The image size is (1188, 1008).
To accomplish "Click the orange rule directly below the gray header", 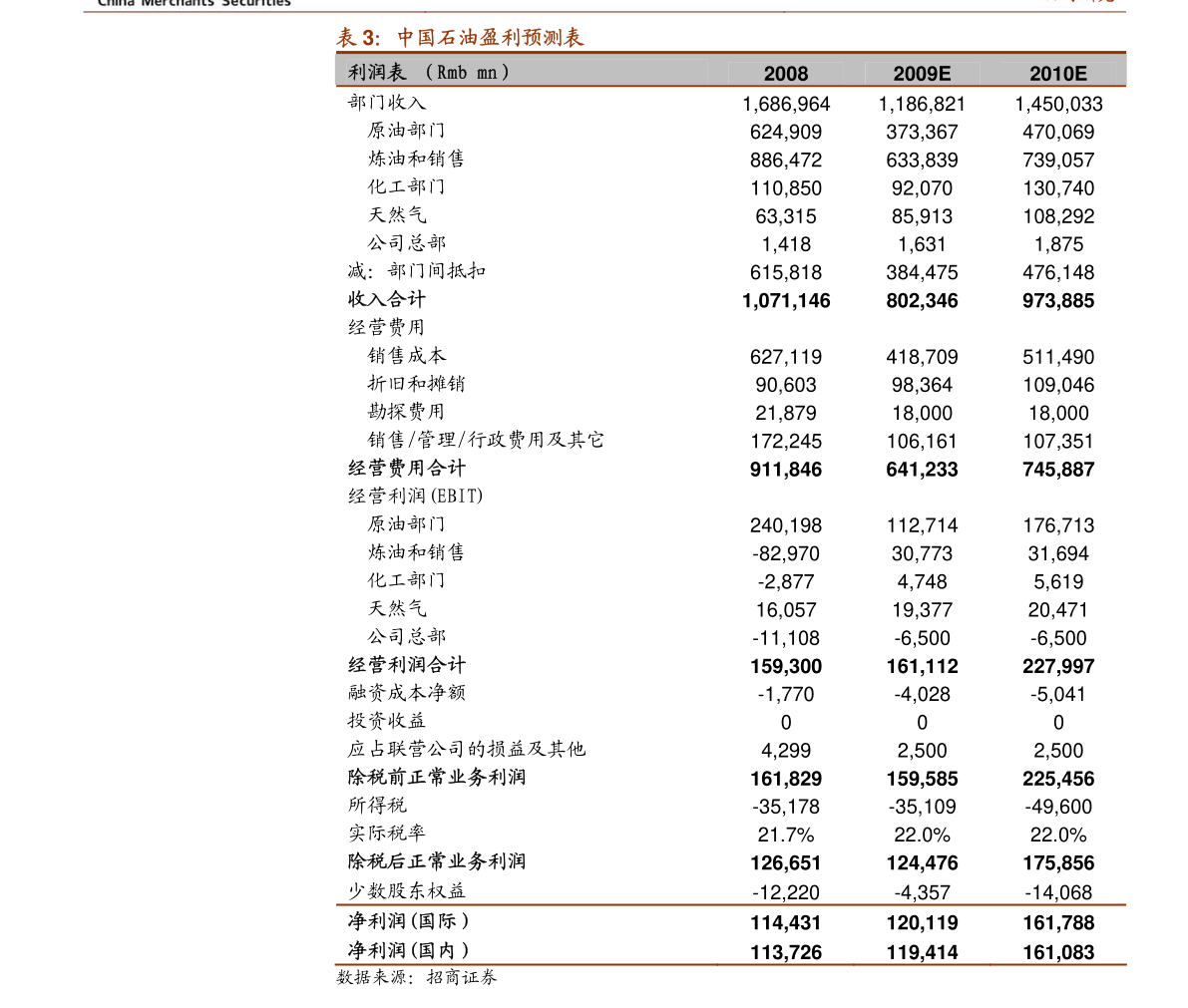I will tap(730, 87).
